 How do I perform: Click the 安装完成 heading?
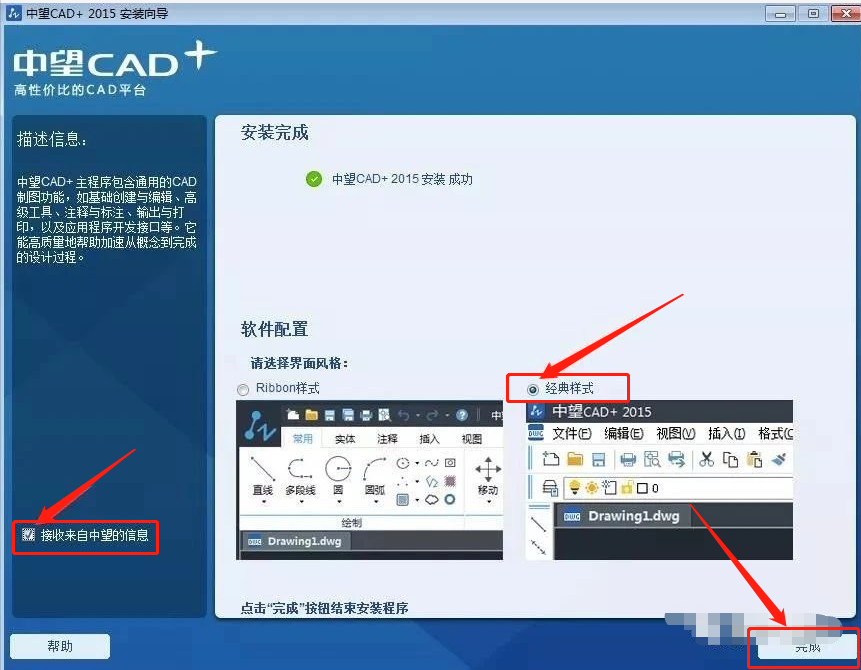[x=275, y=132]
